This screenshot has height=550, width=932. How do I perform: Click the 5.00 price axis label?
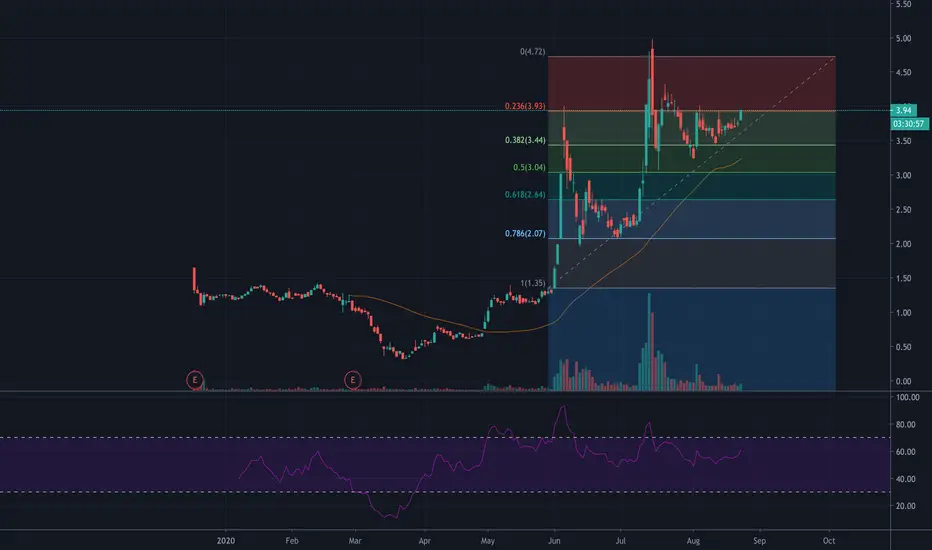(x=903, y=38)
